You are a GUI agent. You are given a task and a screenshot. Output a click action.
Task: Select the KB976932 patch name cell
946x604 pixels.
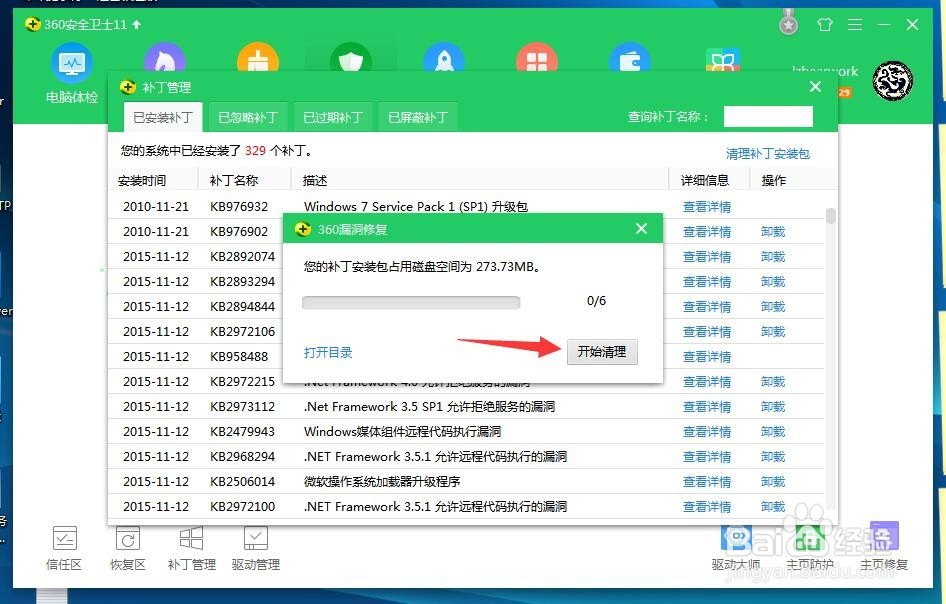click(x=239, y=206)
